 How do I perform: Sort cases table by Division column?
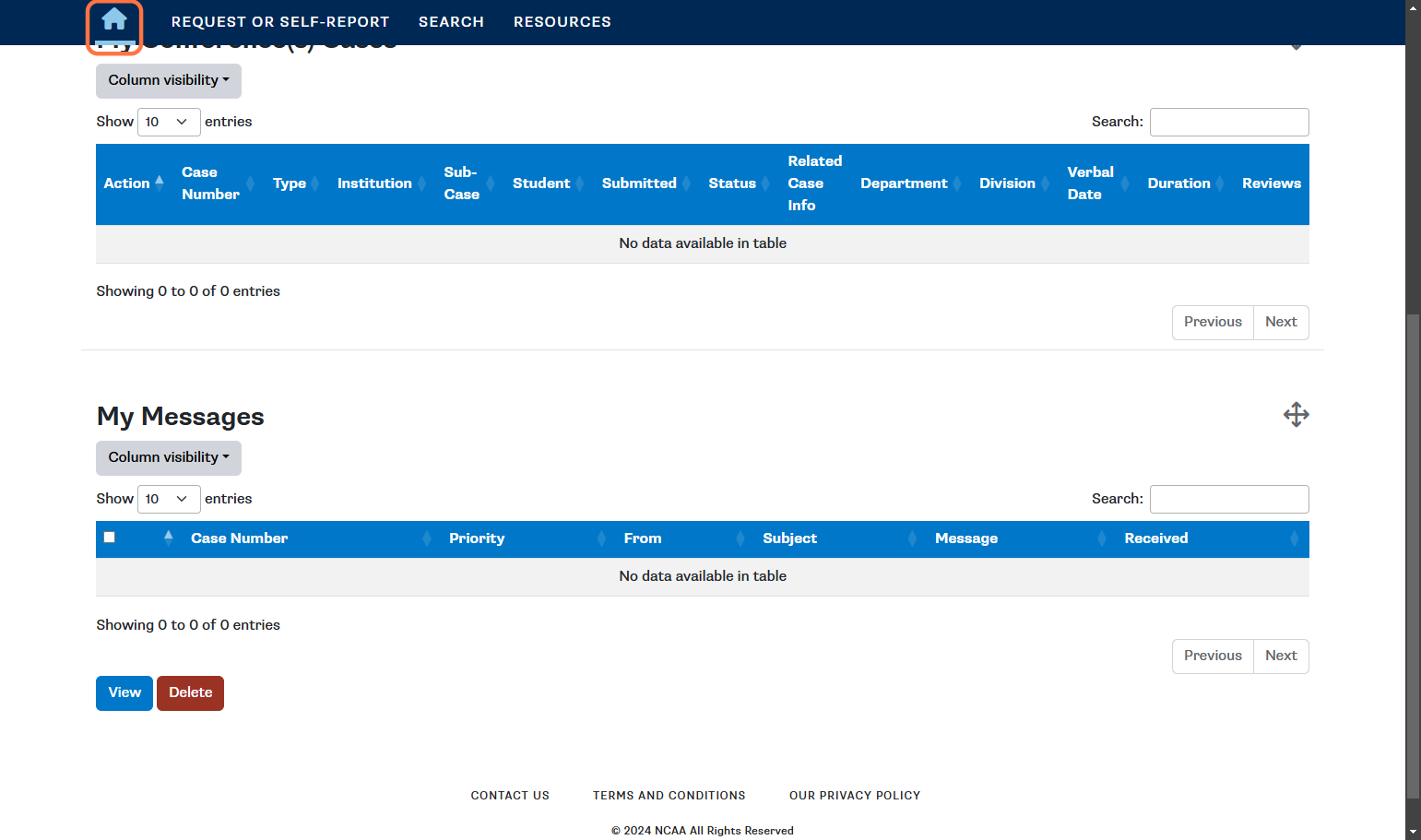pos(1015,183)
